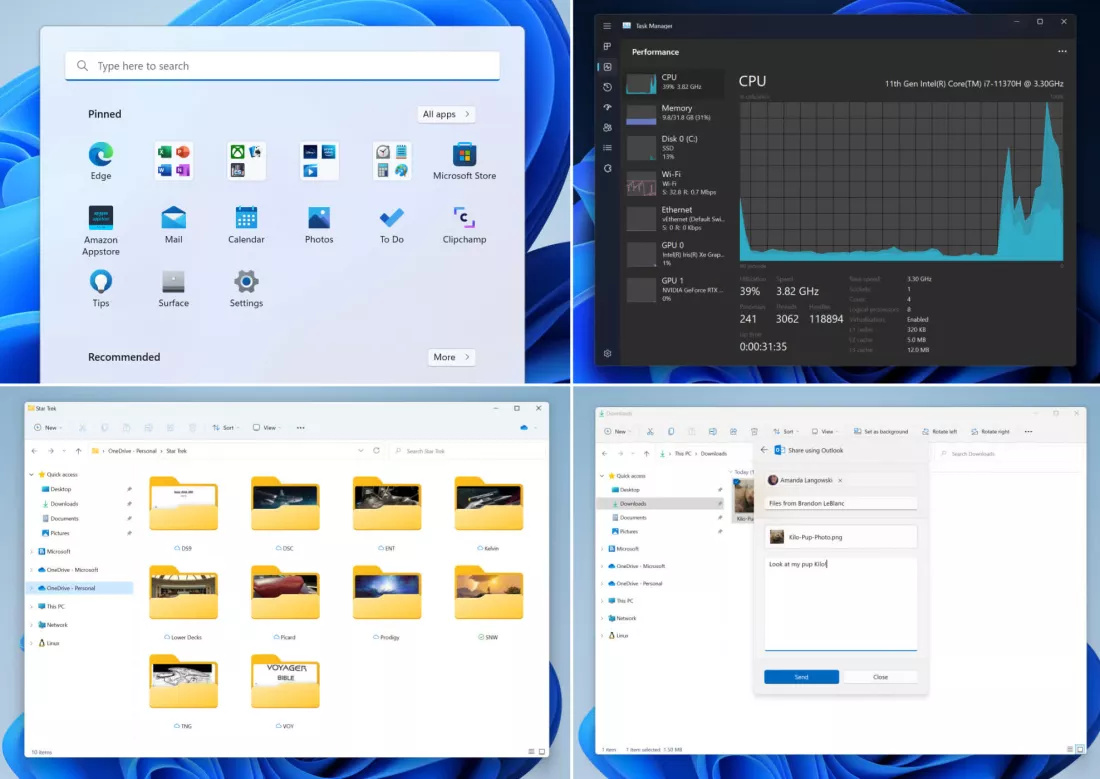
Task: Open the Performance page three-dot menu
Action: (x=1062, y=51)
